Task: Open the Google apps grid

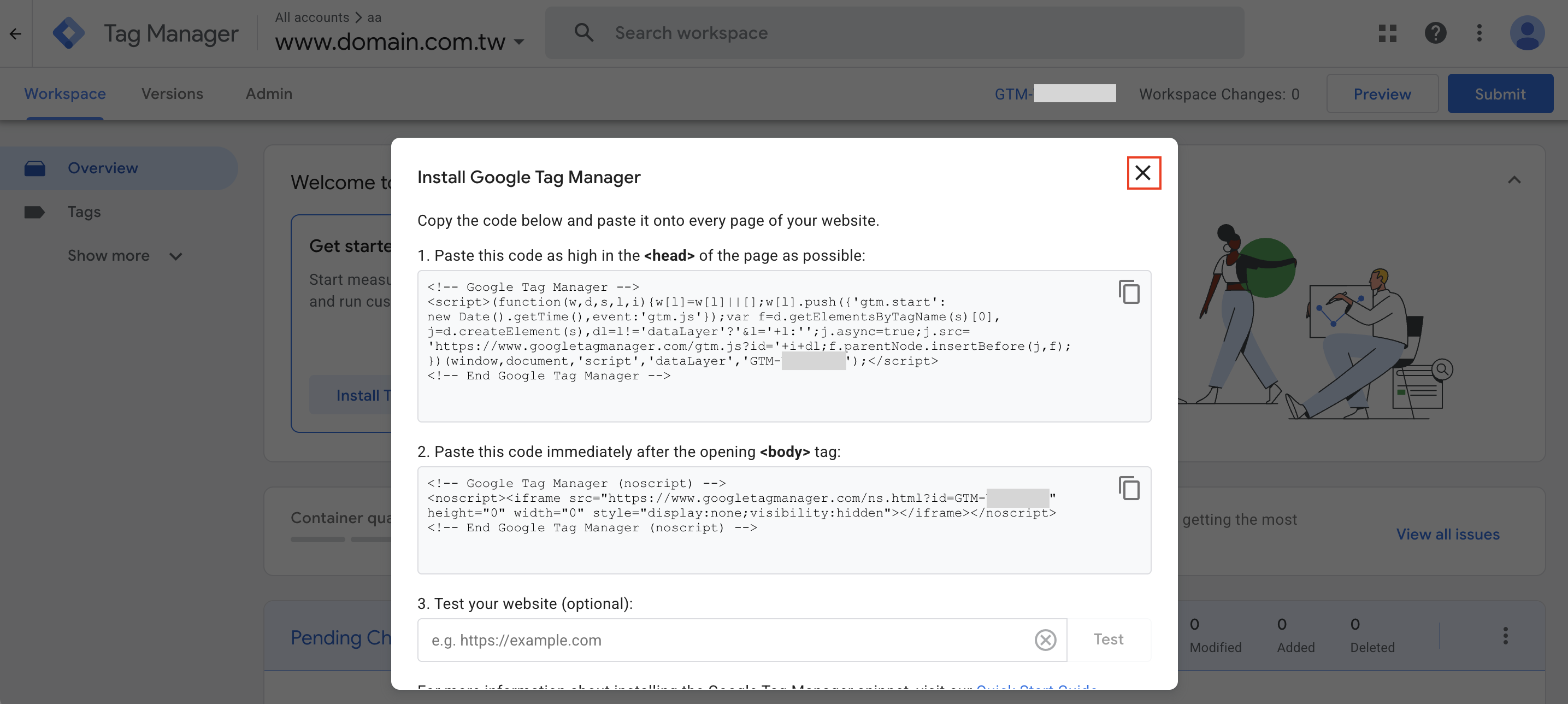Action: point(1387,33)
